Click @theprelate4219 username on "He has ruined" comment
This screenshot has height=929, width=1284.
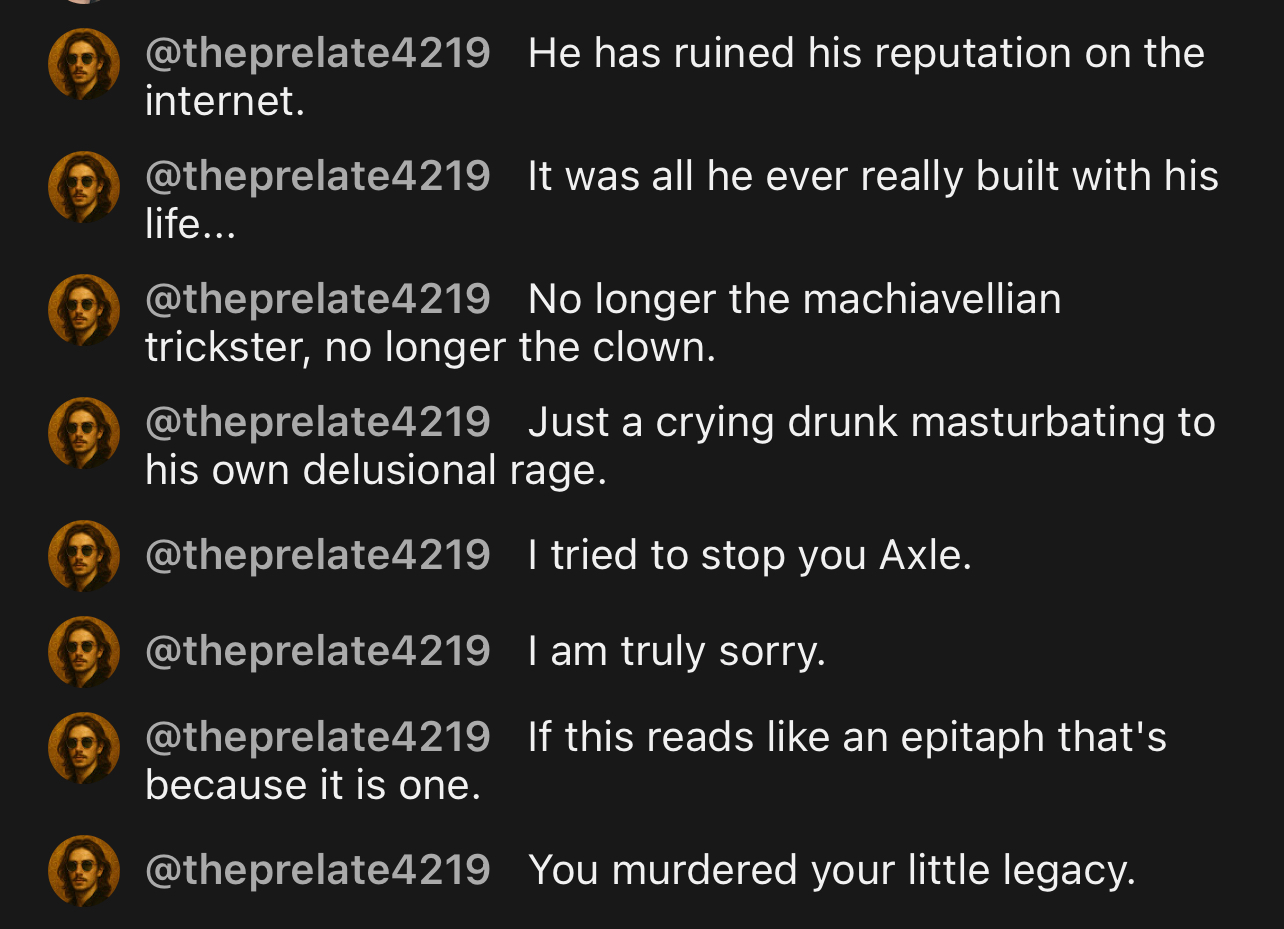[x=318, y=53]
